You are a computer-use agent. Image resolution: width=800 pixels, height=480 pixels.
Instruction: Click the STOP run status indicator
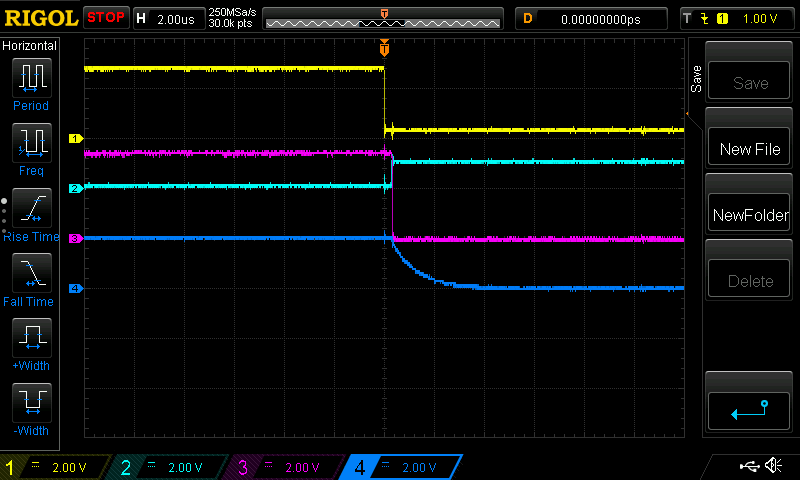106,18
